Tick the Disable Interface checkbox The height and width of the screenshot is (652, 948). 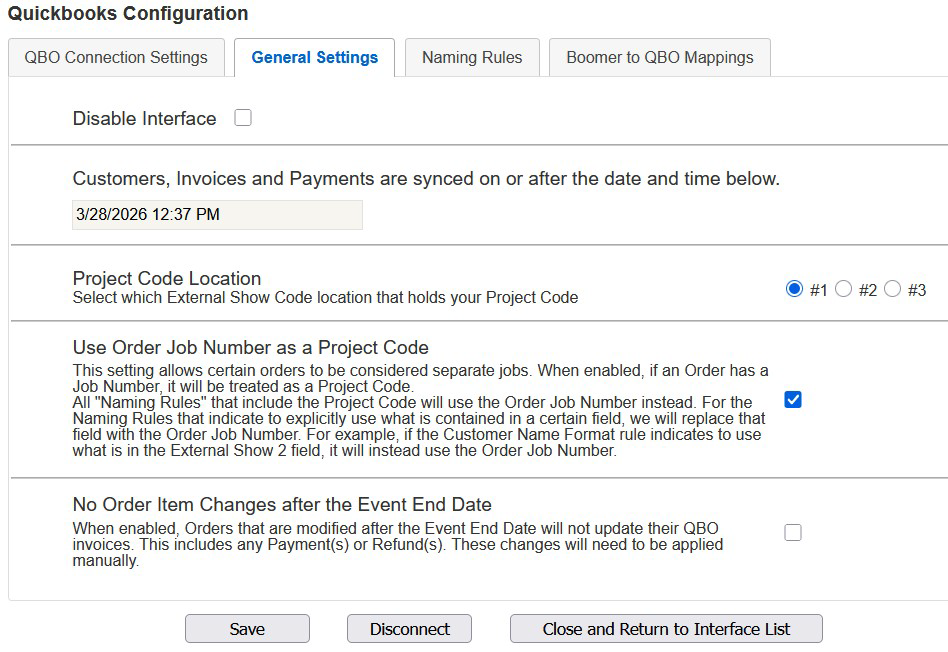coord(243,117)
